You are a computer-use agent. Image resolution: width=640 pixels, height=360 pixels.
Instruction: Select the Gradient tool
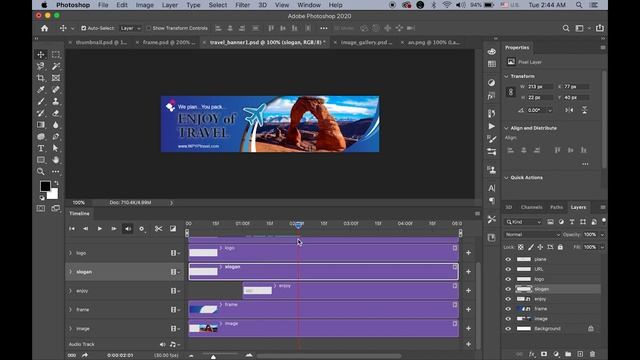click(x=41, y=124)
